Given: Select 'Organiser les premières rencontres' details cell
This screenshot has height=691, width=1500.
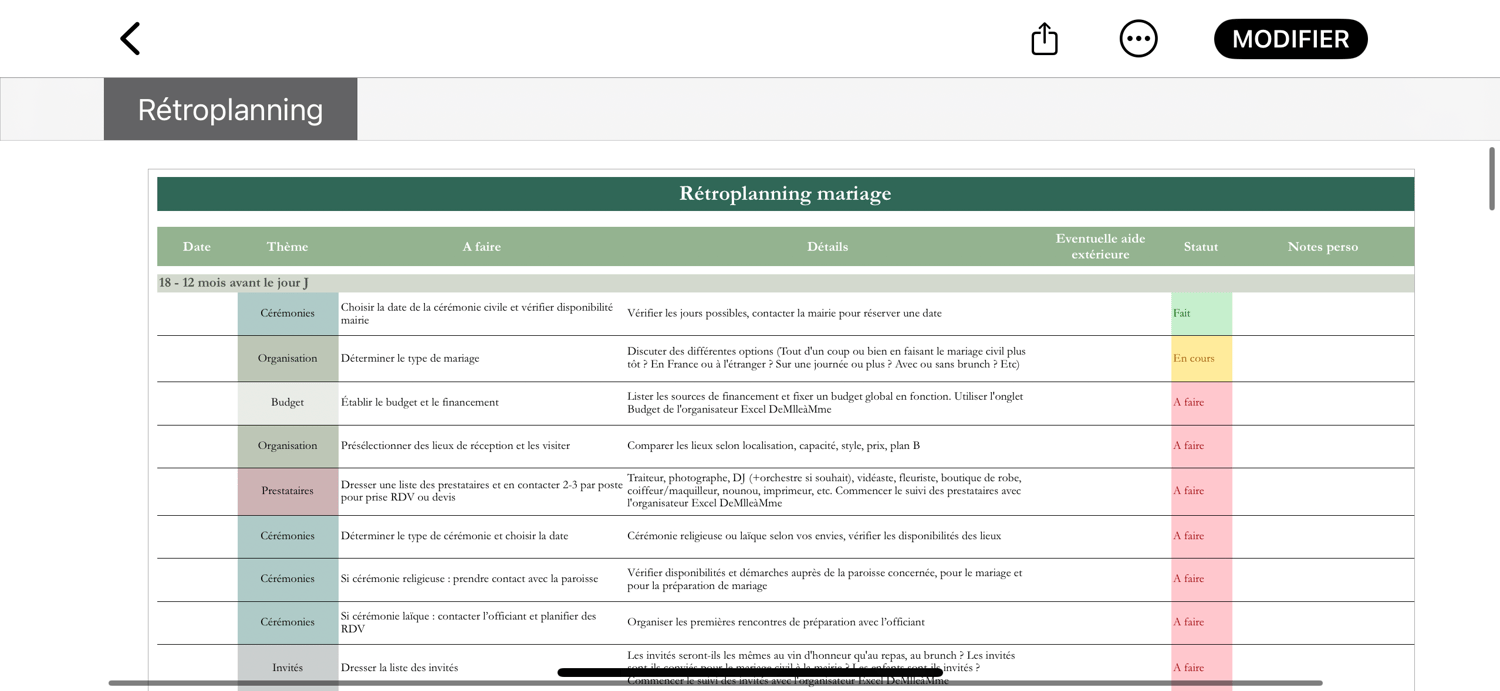Looking at the screenshot, I should [x=827, y=622].
